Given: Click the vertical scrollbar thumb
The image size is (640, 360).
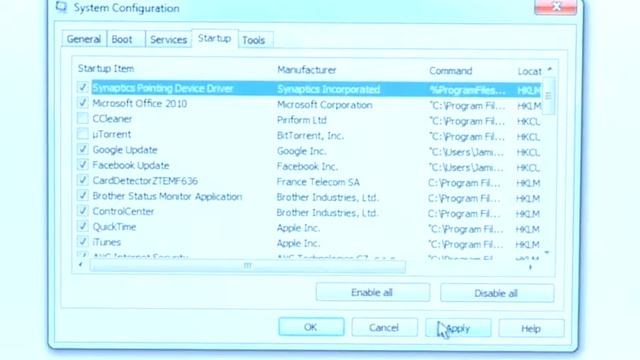Looking at the screenshot, I should click(548, 96).
